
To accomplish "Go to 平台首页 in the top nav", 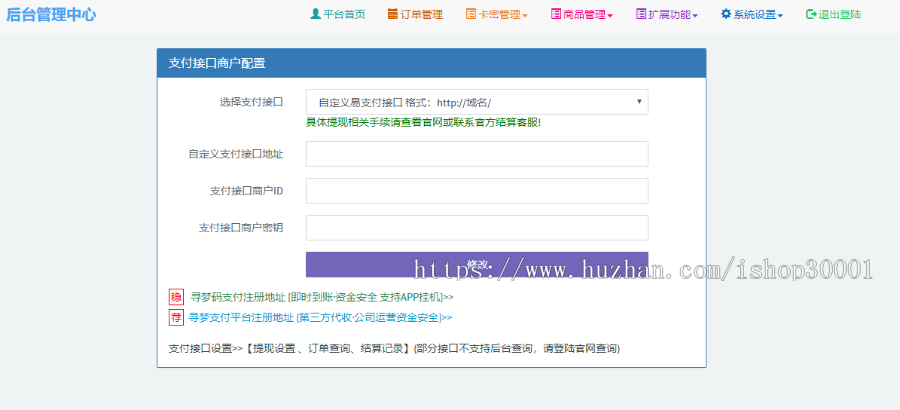I will (x=344, y=15).
